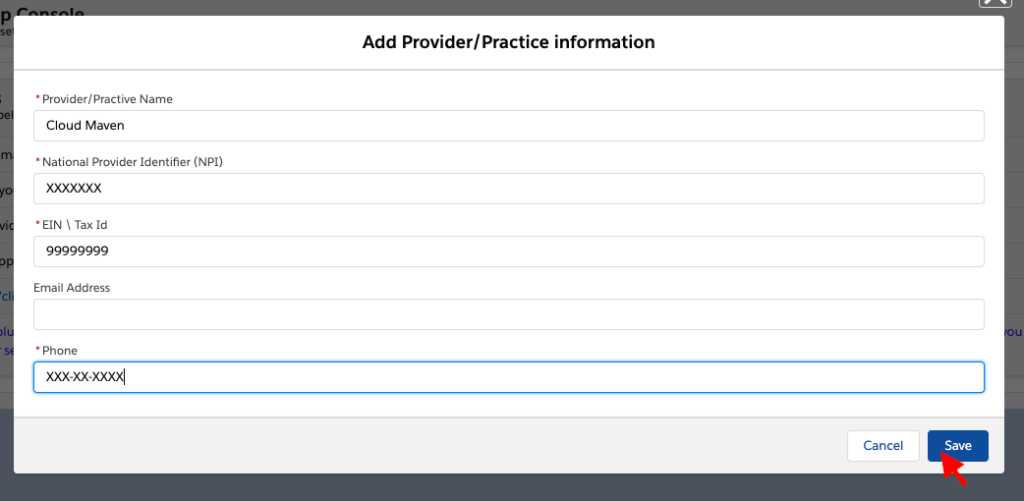Click the Save button
The width and height of the screenshot is (1024, 501).
pyautogui.click(x=957, y=446)
